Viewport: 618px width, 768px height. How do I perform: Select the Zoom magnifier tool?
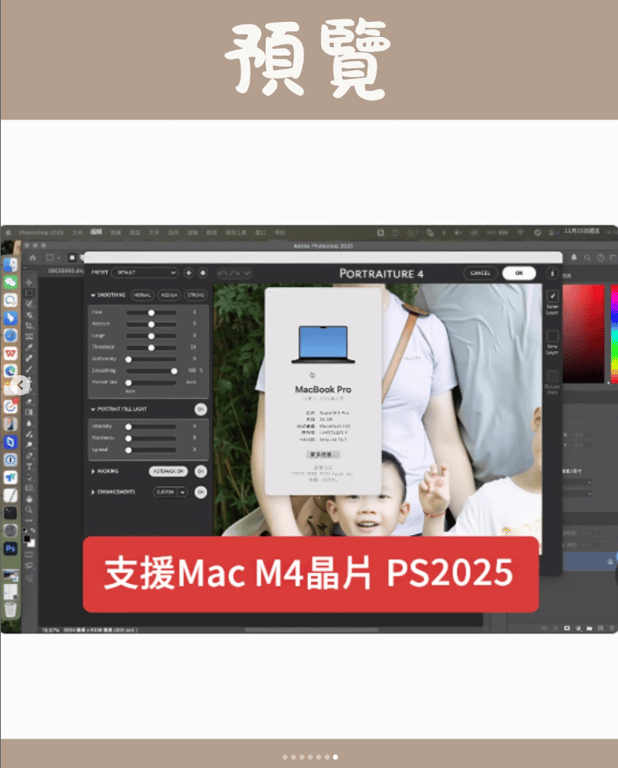click(x=29, y=509)
